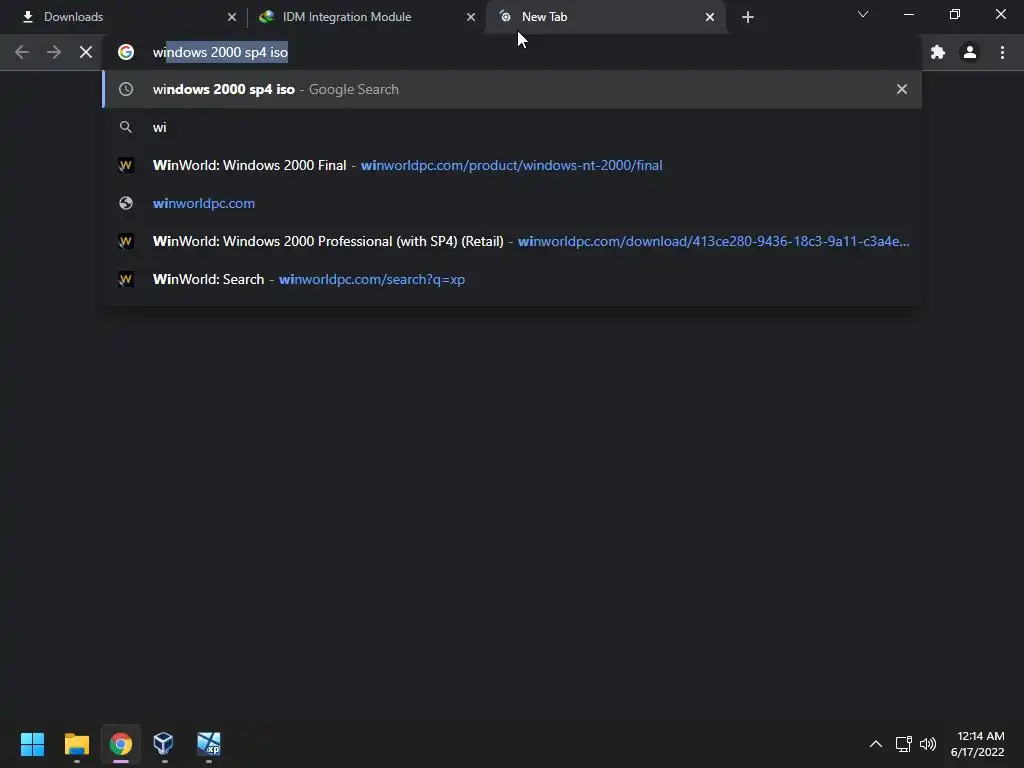The width and height of the screenshot is (1024, 768).
Task: Open File Explorer from the taskbar
Action: tap(77, 744)
